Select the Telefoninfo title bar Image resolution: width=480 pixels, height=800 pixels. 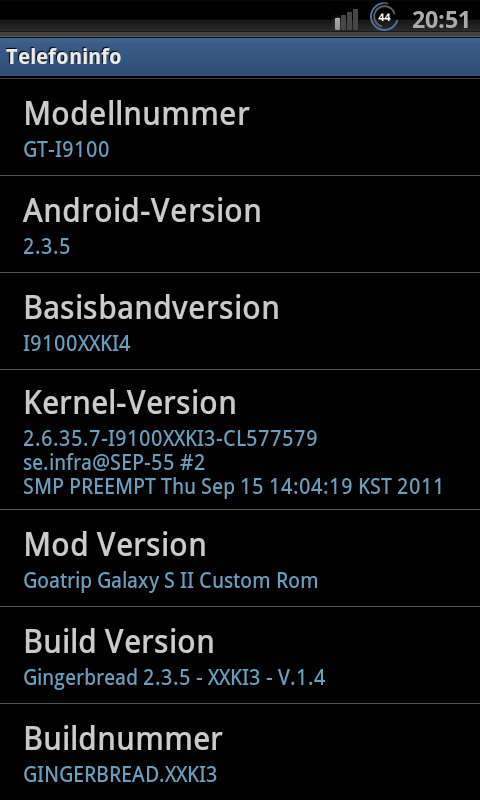point(240,56)
